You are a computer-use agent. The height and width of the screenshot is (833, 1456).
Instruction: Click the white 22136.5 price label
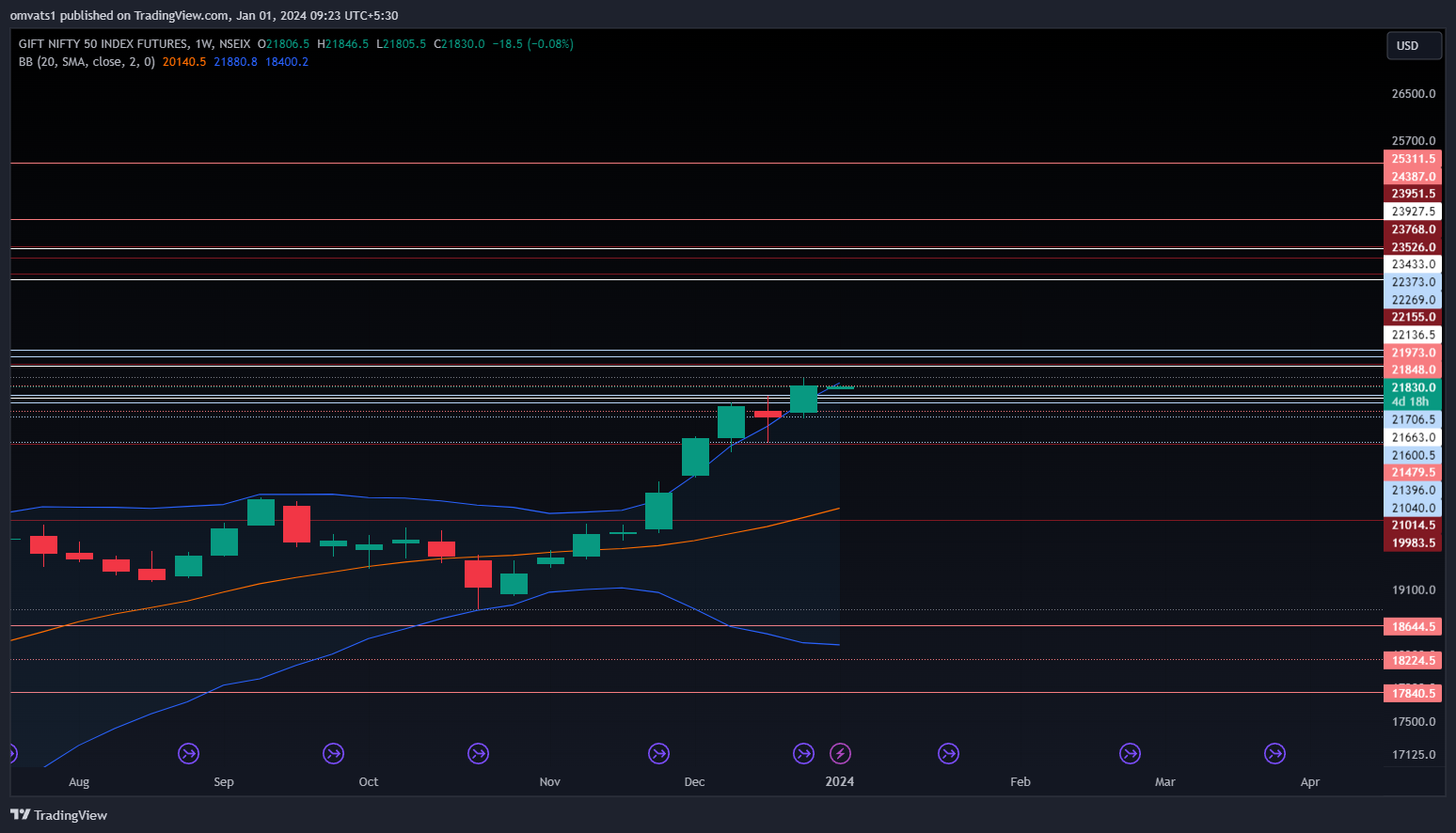(1413, 335)
